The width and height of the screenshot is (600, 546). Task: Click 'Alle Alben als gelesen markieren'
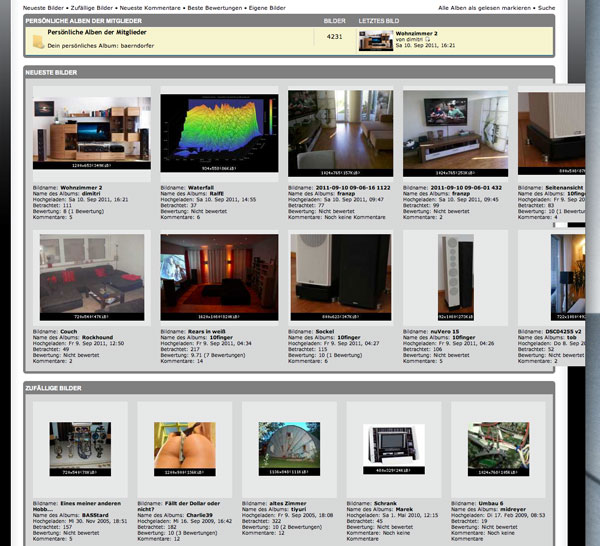point(484,7)
